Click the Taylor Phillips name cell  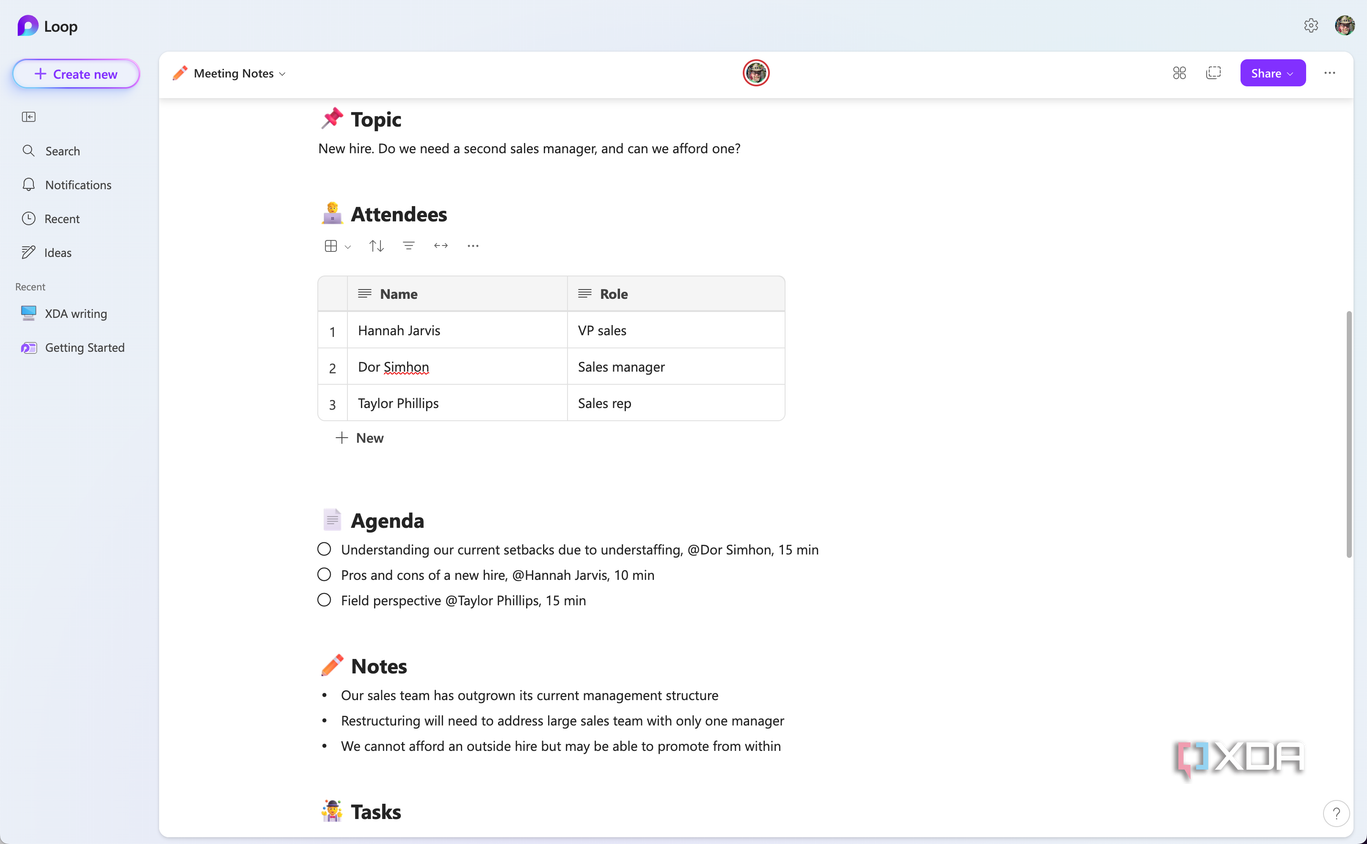coord(457,403)
